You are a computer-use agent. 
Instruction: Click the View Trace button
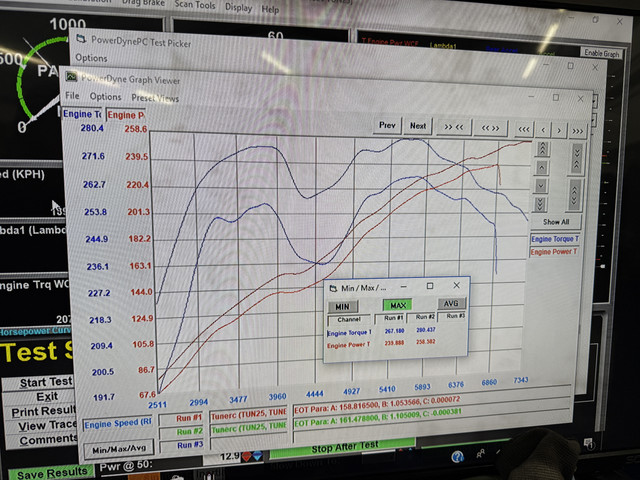(42, 426)
